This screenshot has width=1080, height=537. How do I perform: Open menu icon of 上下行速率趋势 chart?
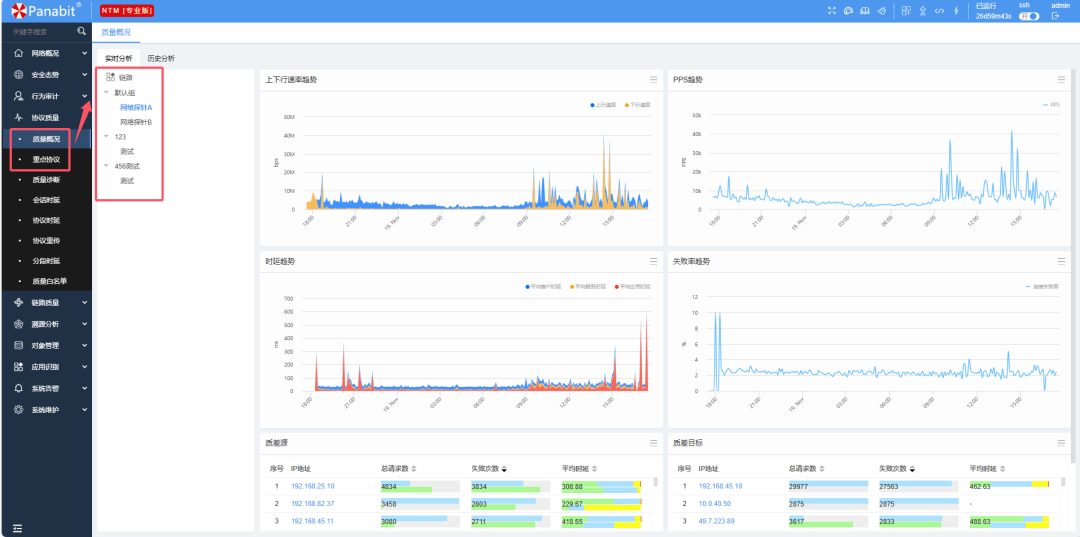pos(653,79)
